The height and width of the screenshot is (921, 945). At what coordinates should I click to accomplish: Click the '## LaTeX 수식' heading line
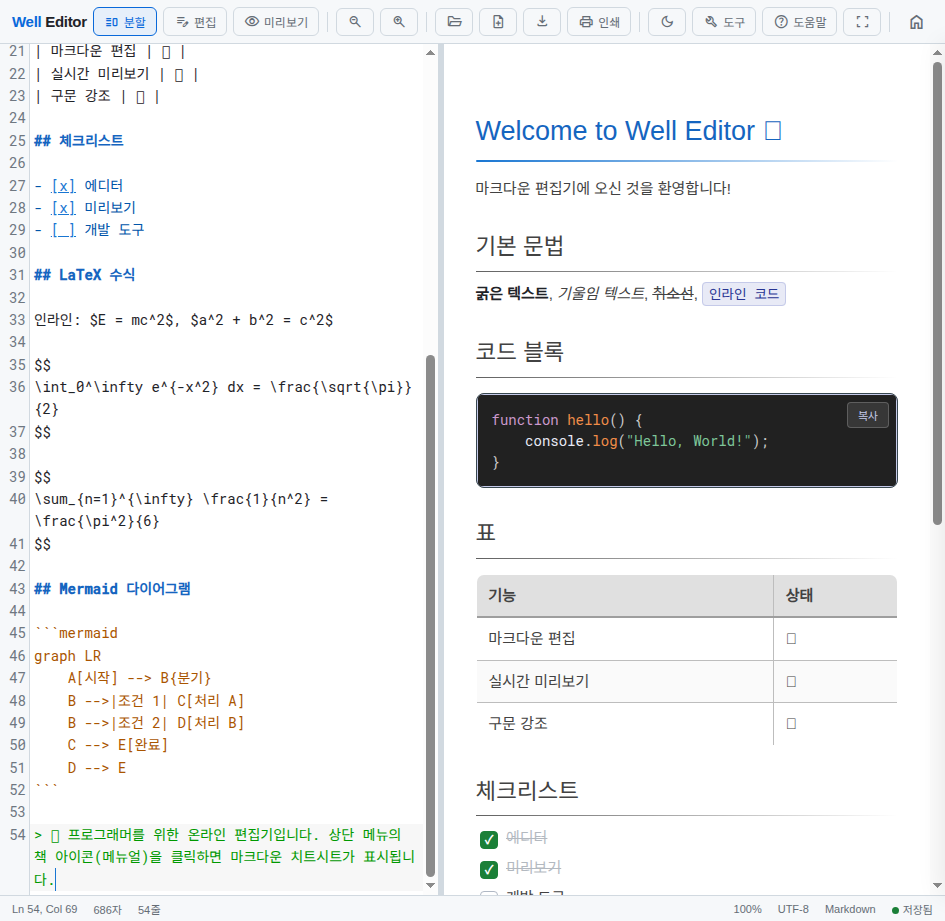[84, 275]
